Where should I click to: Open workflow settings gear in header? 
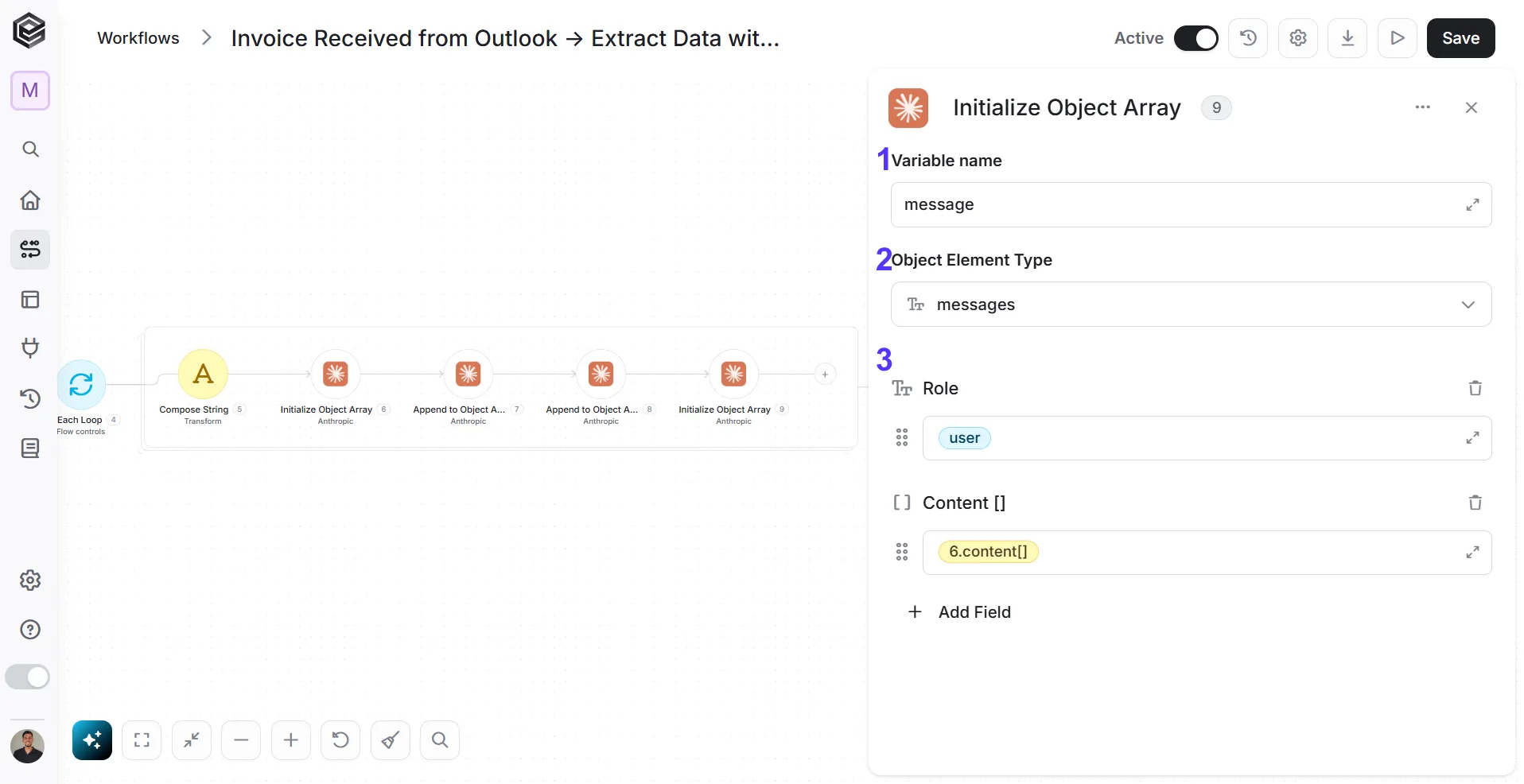pos(1298,38)
